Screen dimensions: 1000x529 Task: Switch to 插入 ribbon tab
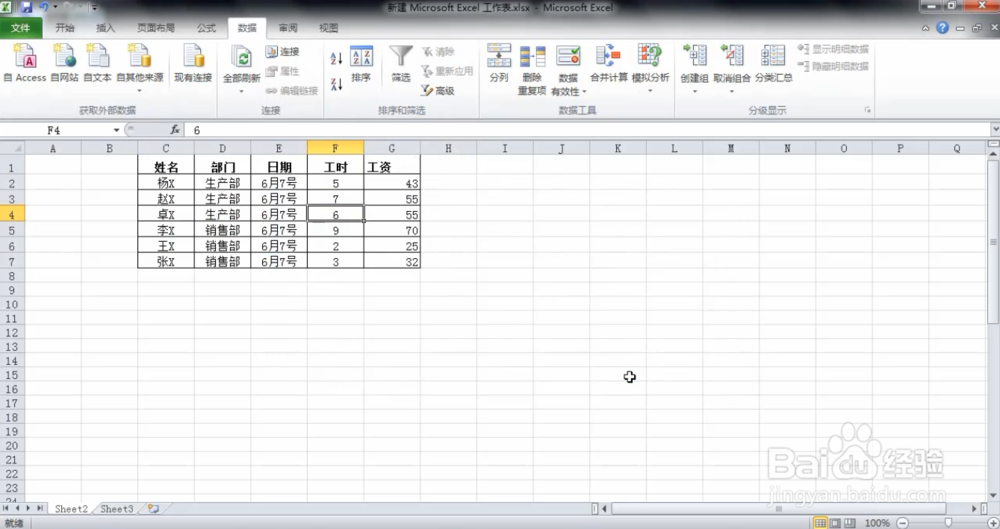coord(105,28)
